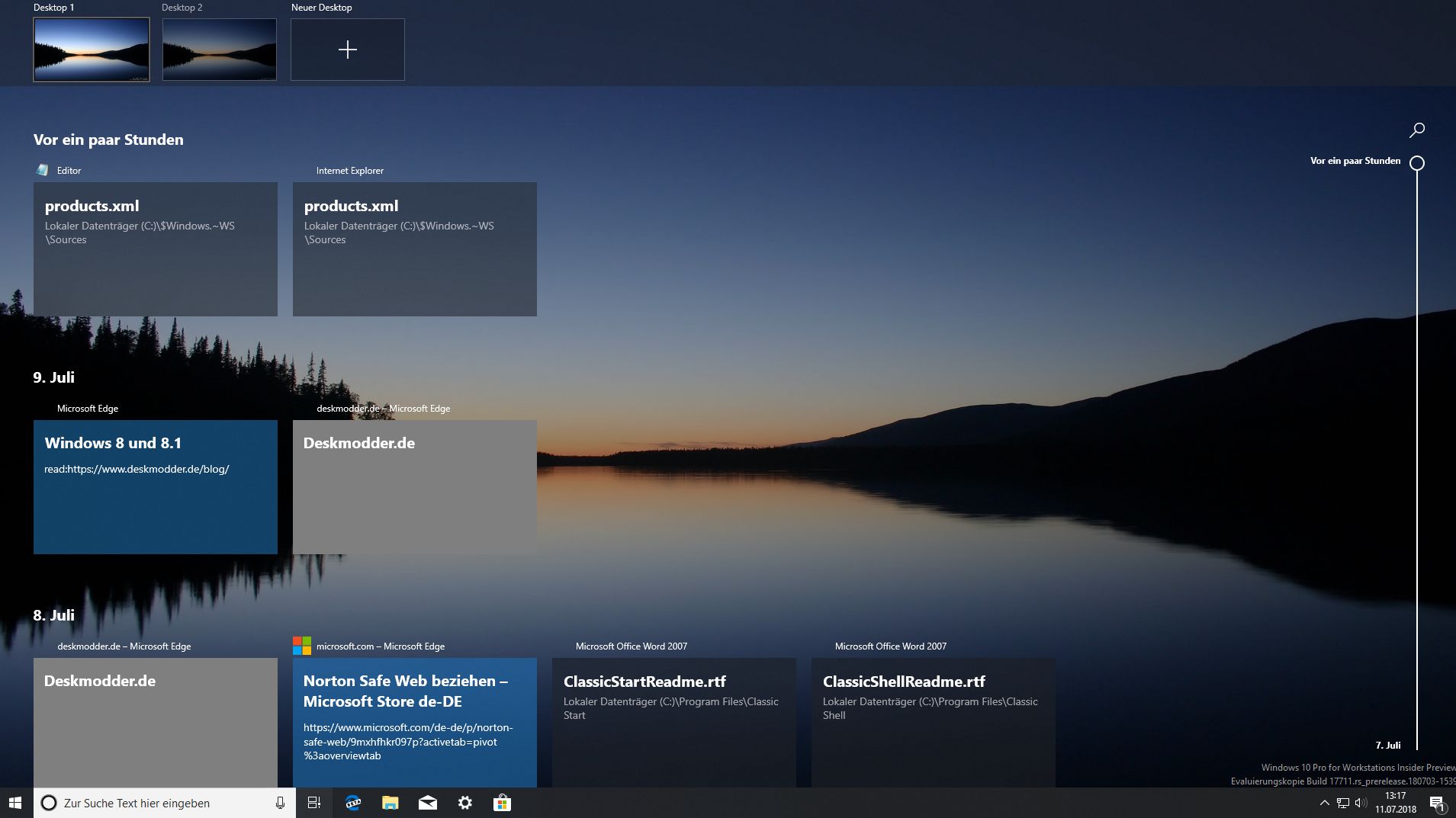The height and width of the screenshot is (818, 1456).
Task: Open Deskmodder.de activity under 9. Juli
Action: pos(415,487)
